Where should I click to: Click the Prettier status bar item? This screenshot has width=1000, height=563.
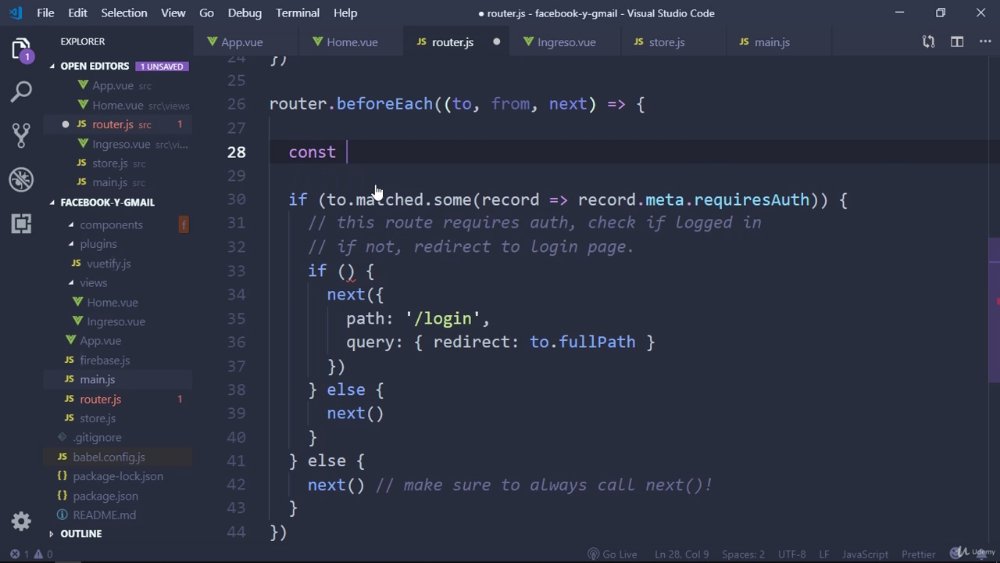pyautogui.click(x=918, y=554)
